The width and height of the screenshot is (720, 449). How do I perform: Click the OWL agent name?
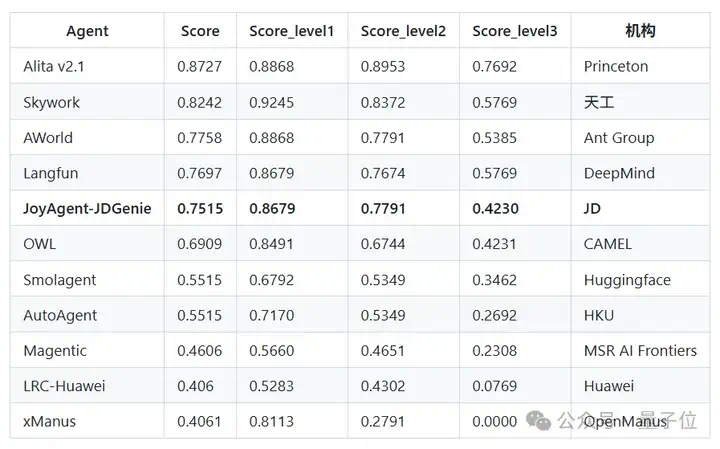pyautogui.click(x=39, y=244)
